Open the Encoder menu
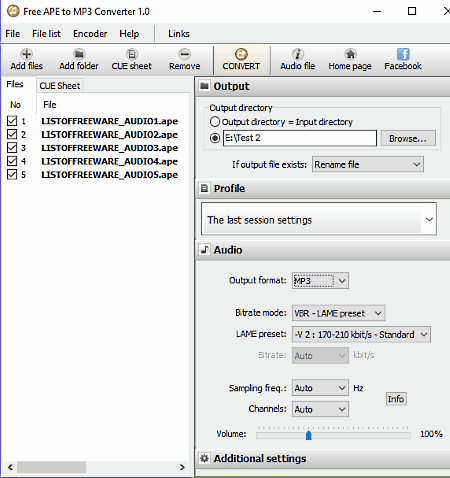The height and width of the screenshot is (478, 450). (90, 34)
